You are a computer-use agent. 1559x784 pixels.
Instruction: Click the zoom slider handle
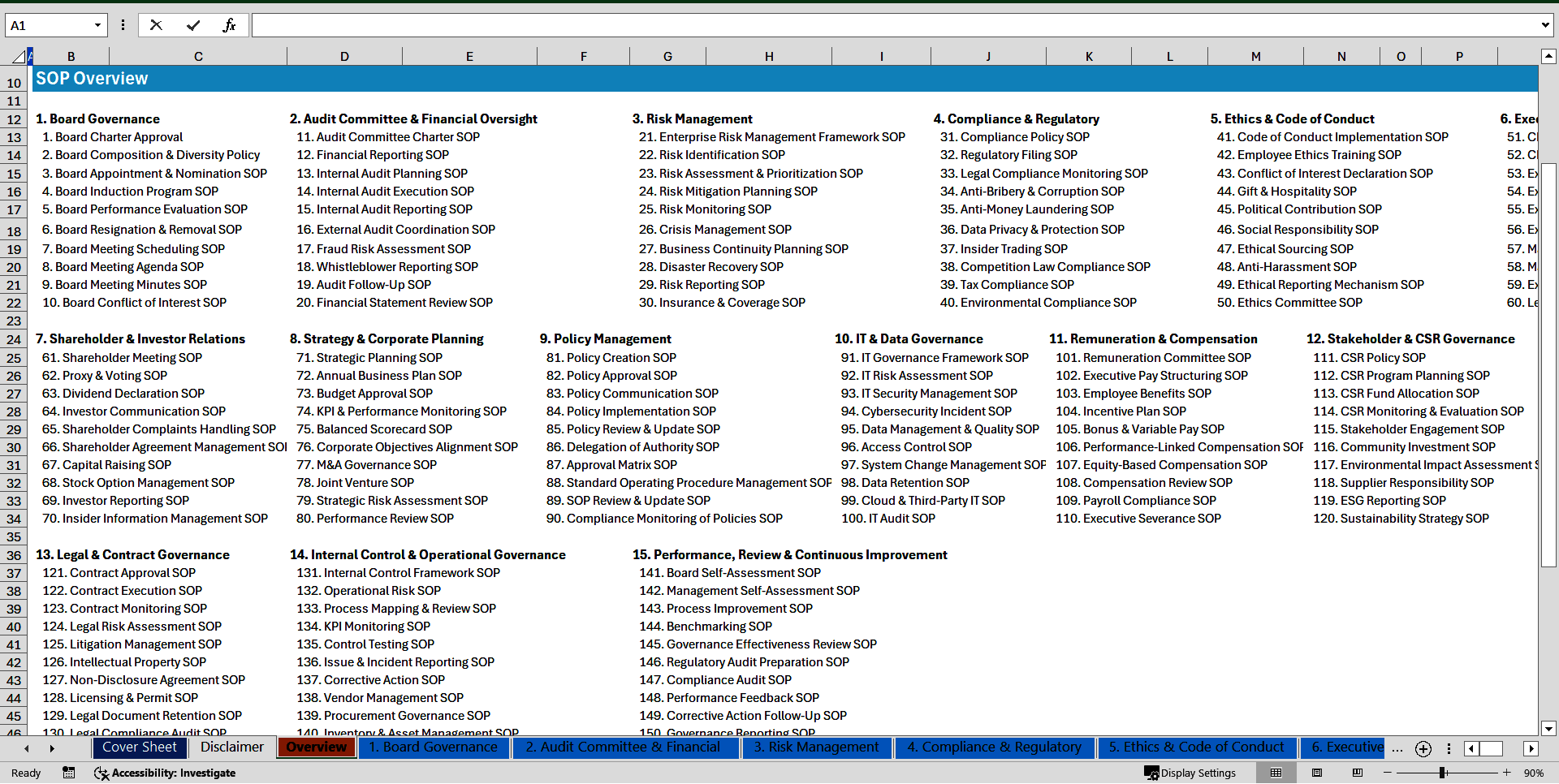(1443, 773)
